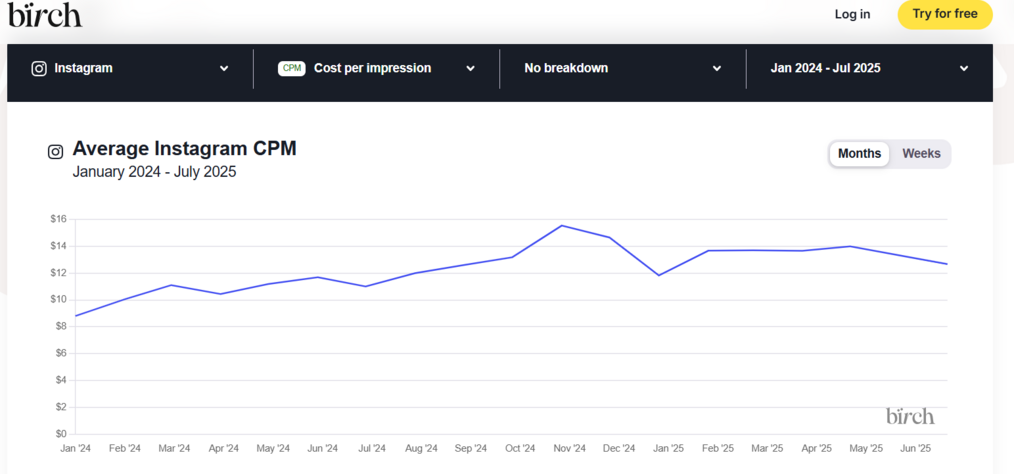Open the Jan 2024 - Jul 2025 date range dropdown
The width and height of the screenshot is (1014, 474).
click(869, 69)
